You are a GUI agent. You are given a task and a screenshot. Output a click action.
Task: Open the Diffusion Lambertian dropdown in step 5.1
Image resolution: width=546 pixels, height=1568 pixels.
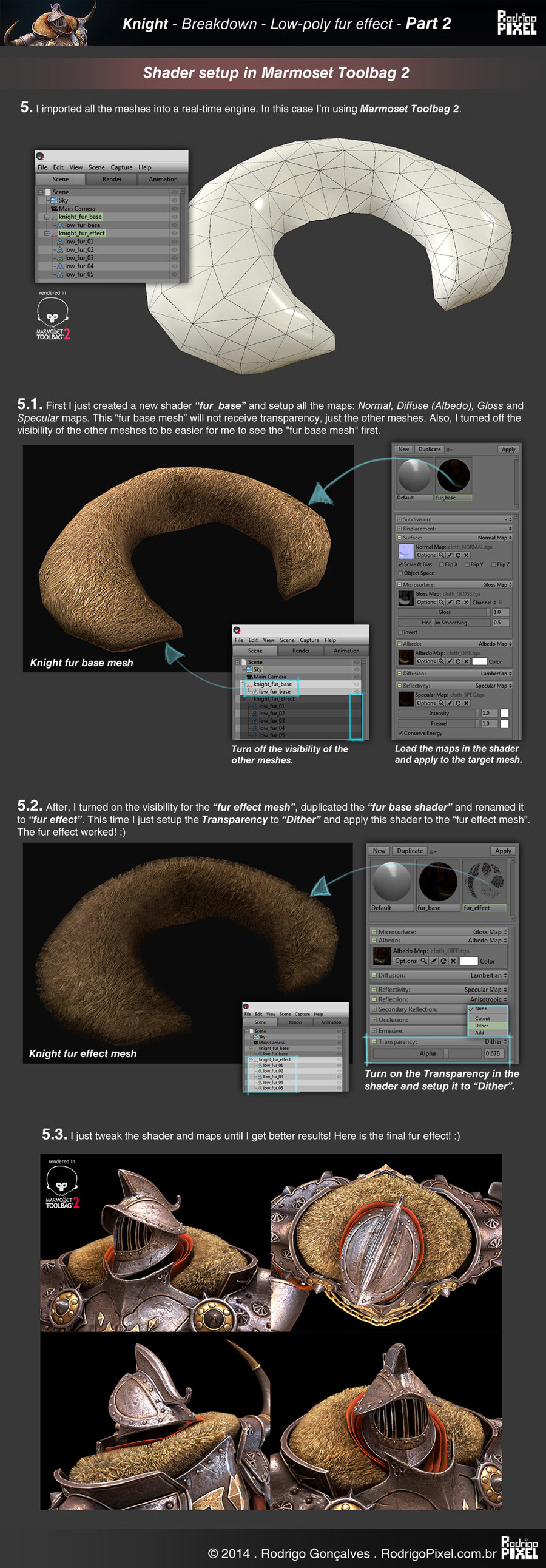pyautogui.click(x=496, y=673)
